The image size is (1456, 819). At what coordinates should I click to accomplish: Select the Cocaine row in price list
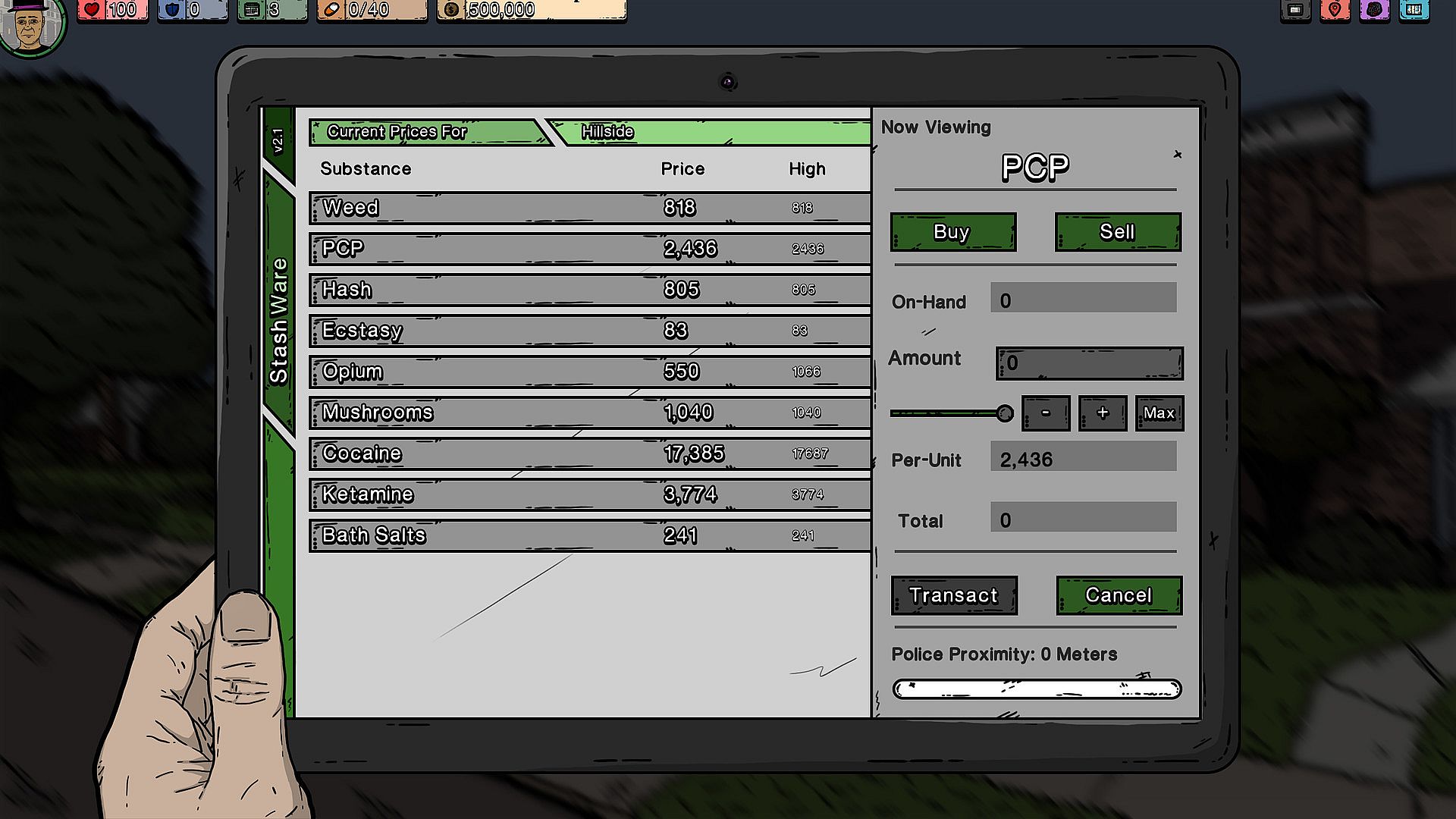(x=589, y=453)
